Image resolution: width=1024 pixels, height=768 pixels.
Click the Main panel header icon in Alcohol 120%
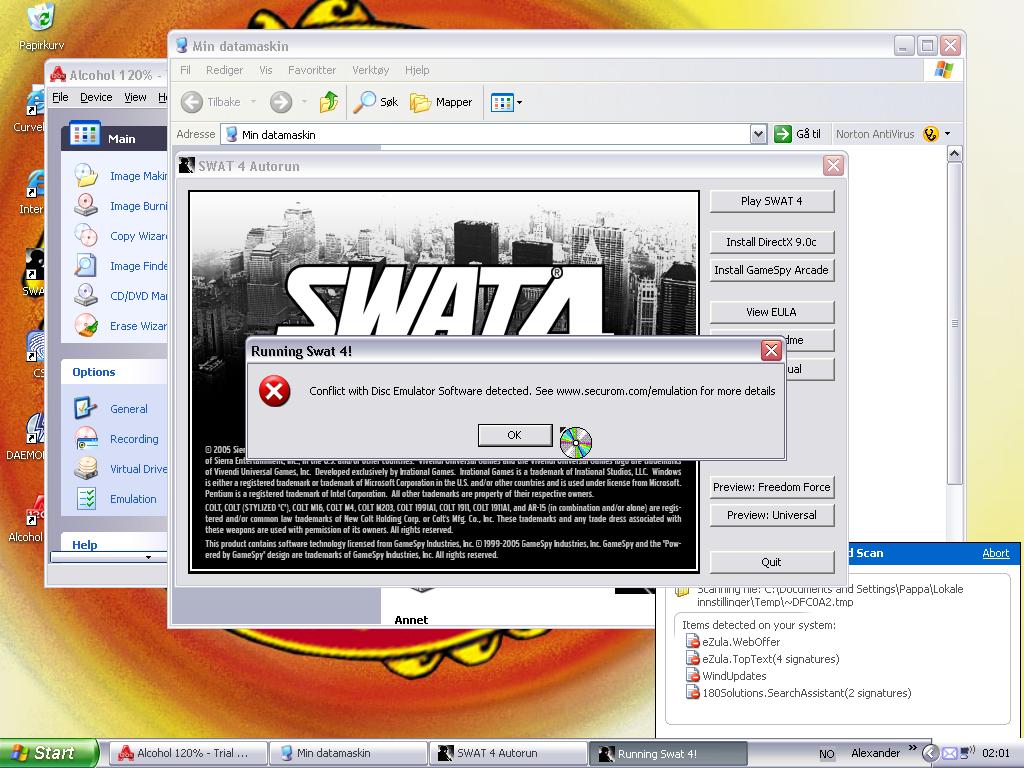85,135
